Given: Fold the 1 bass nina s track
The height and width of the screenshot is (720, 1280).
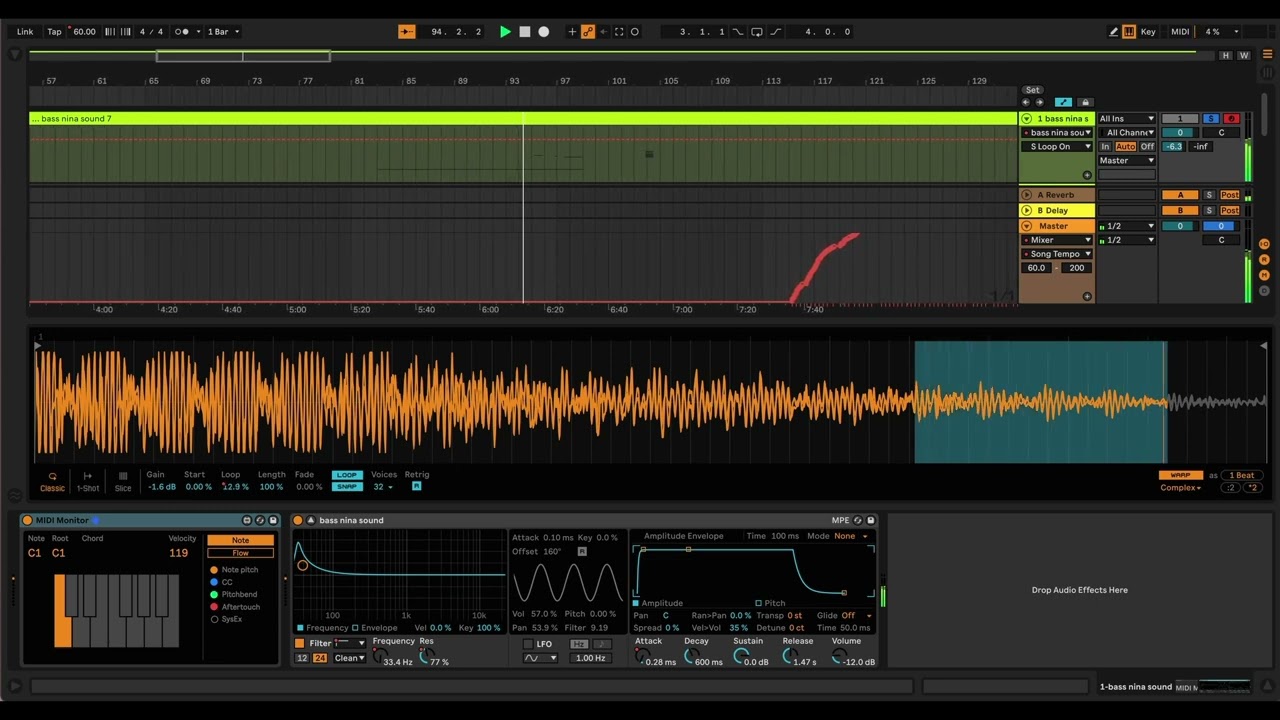Looking at the screenshot, I should (1026, 118).
